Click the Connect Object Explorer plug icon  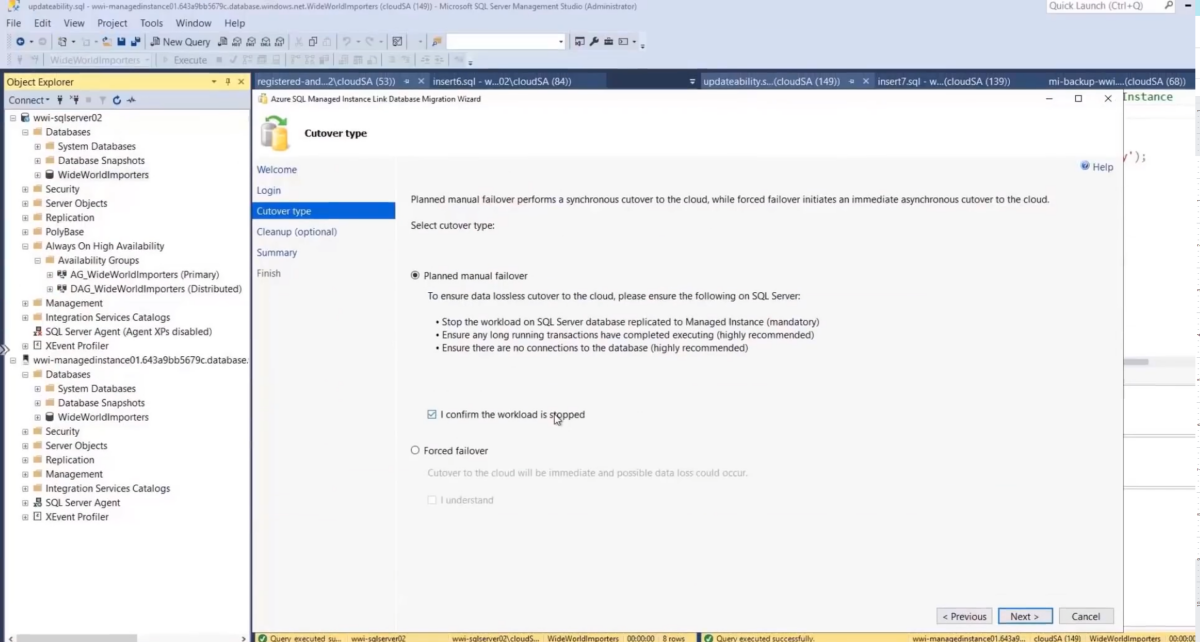pyautogui.click(x=60, y=100)
